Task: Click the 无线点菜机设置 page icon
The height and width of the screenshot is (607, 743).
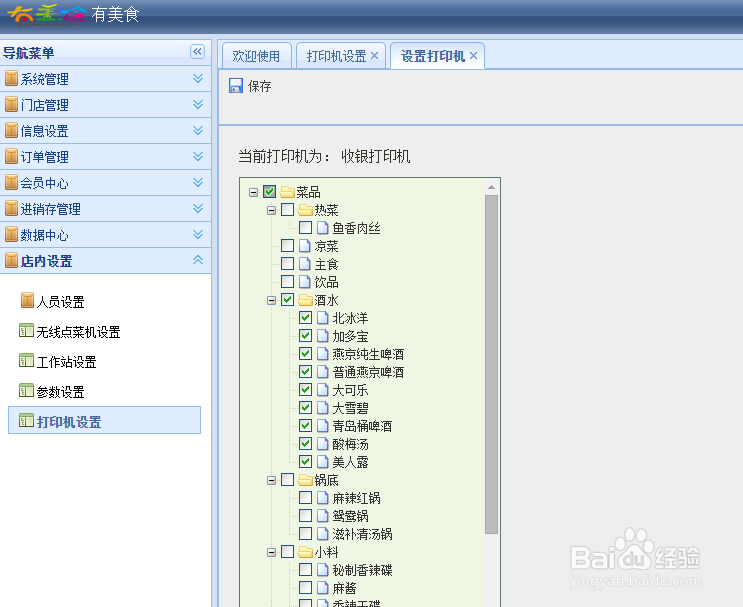Action: (26, 331)
